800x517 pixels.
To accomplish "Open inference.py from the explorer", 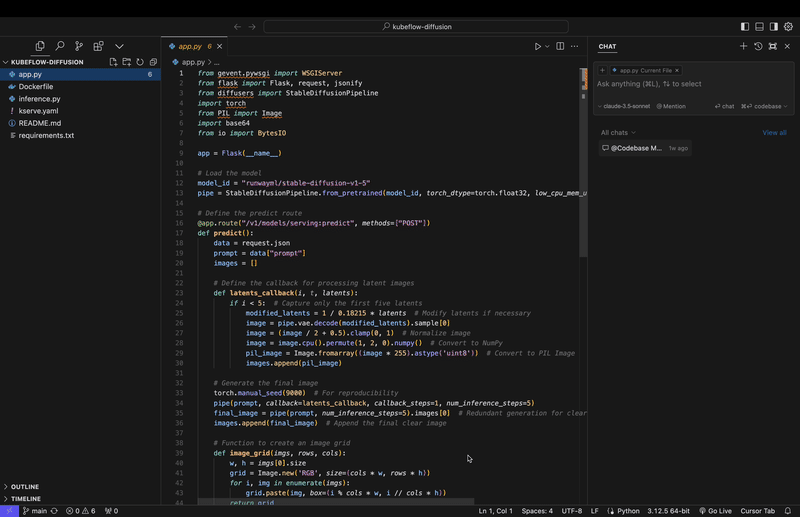I will tap(80, 99).
